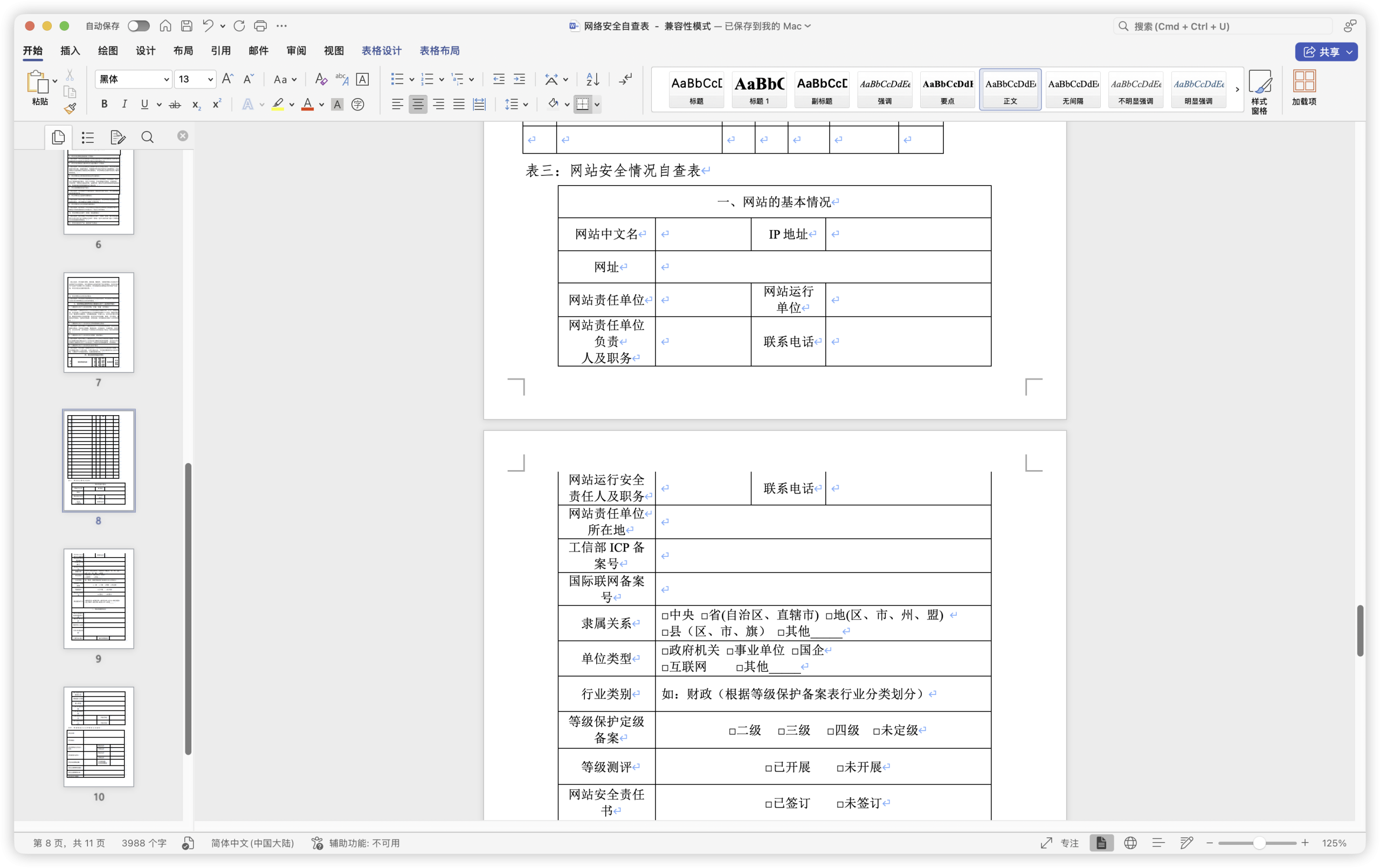Viewport: 1380px width, 868px height.
Task: Click the zoom slider handle
Action: tap(1259, 843)
